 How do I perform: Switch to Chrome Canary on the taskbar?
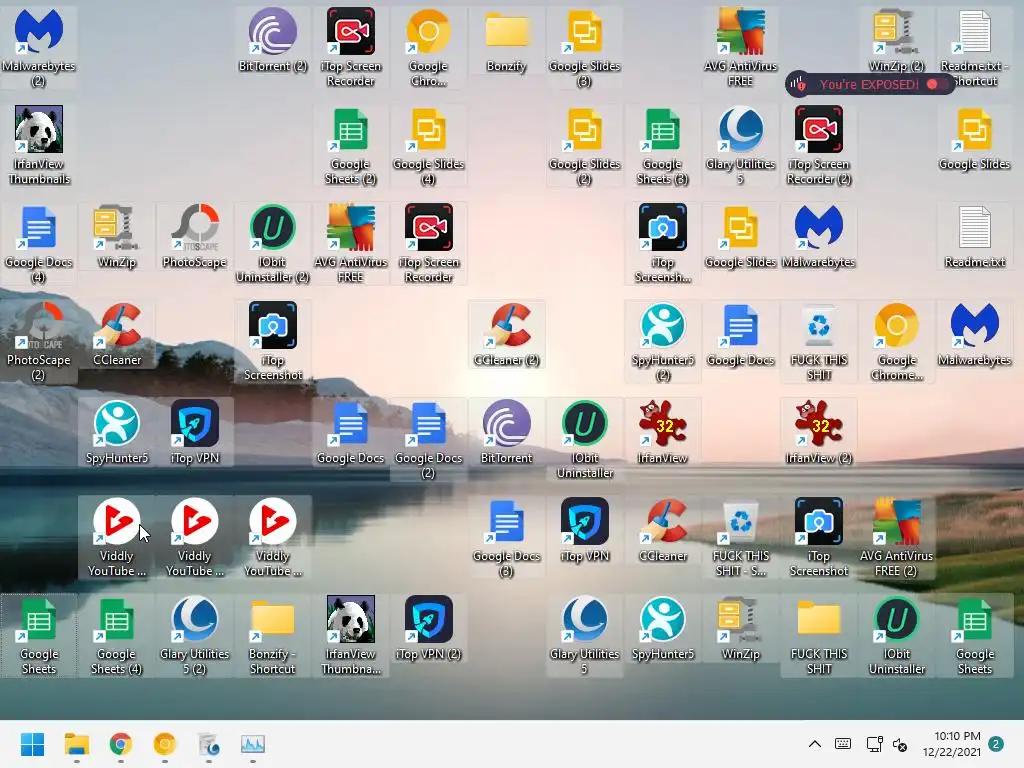[x=165, y=744]
